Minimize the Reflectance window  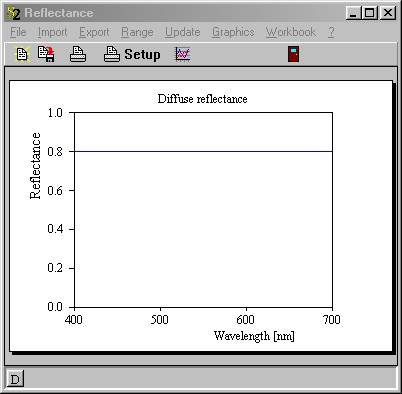(354, 13)
